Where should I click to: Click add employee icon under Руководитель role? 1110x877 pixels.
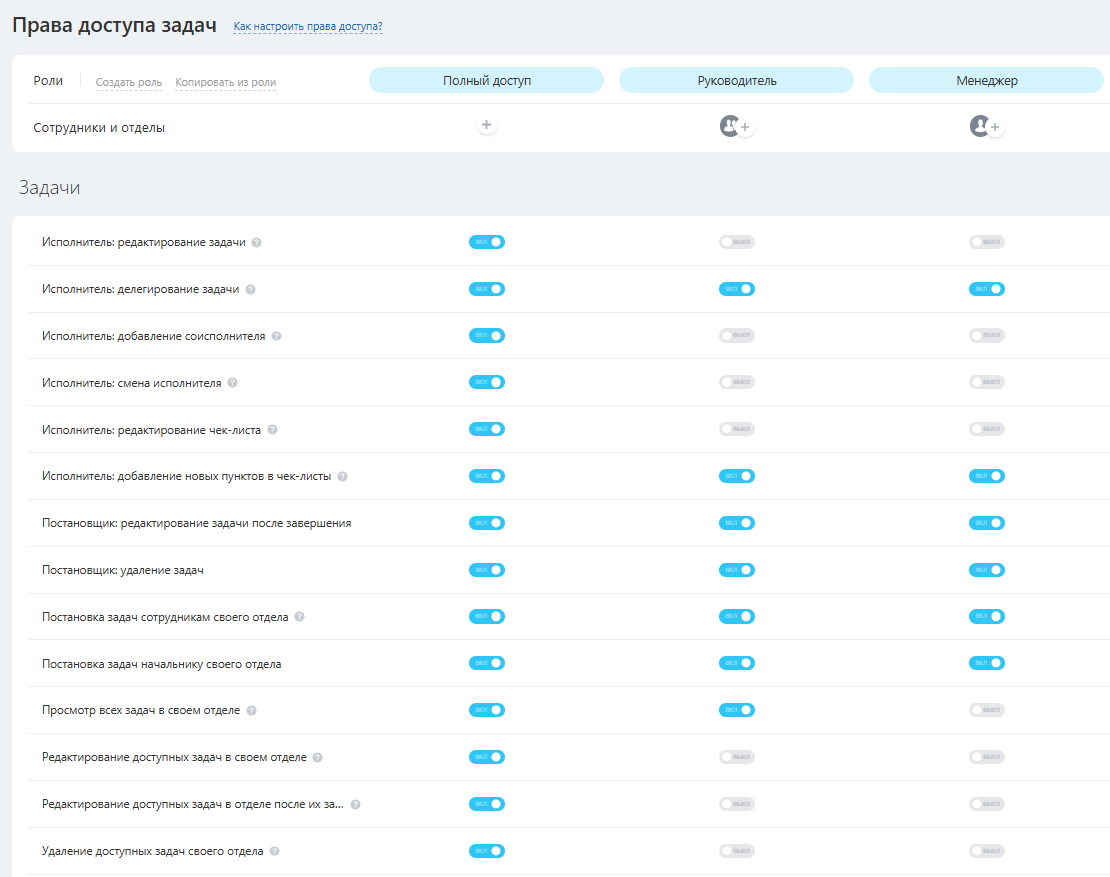click(744, 128)
